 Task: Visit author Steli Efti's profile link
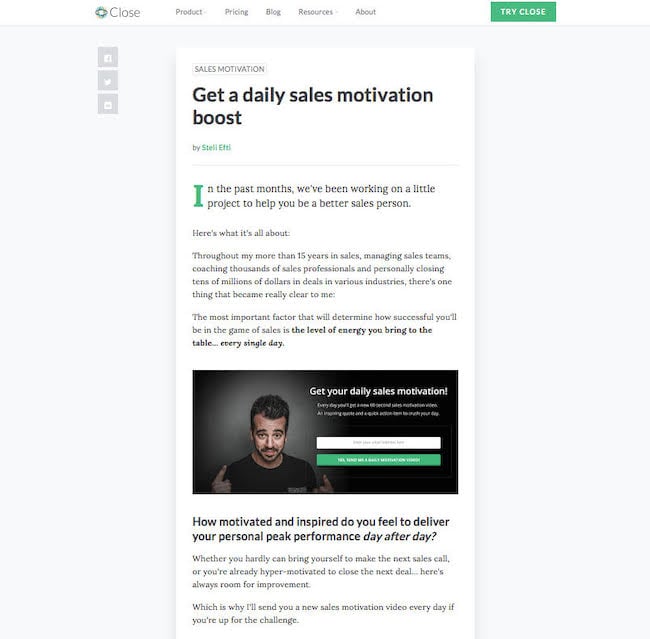[216, 148]
